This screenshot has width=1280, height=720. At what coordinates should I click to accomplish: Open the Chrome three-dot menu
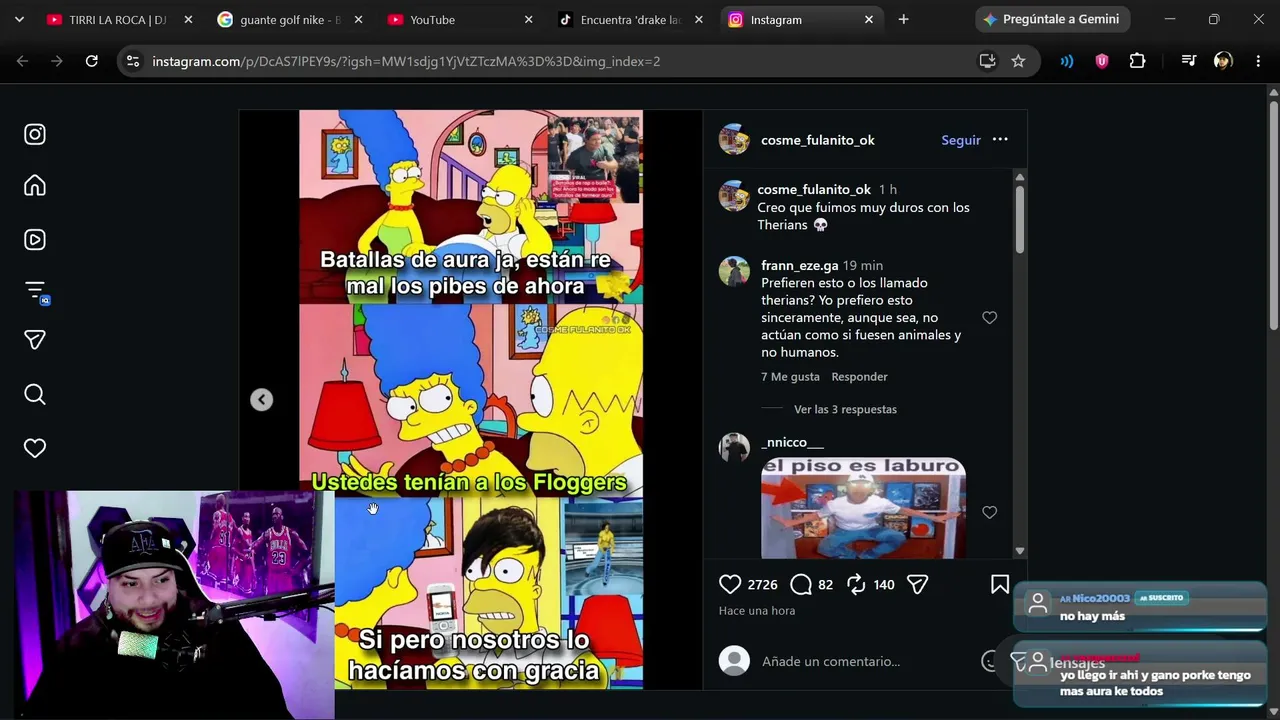pyautogui.click(x=1258, y=61)
